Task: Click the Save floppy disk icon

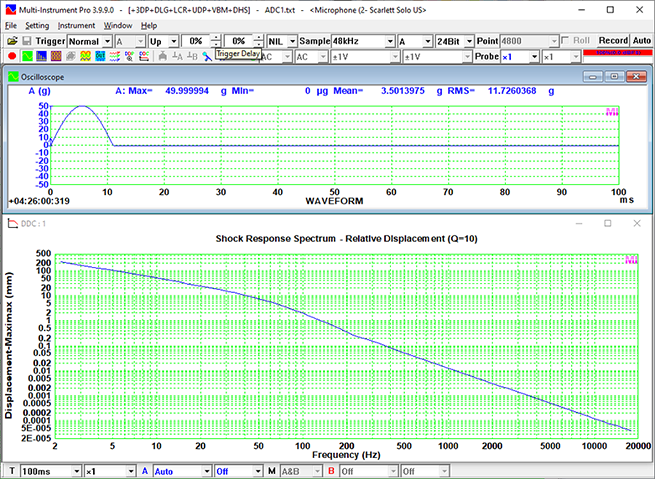Action: coord(26,41)
